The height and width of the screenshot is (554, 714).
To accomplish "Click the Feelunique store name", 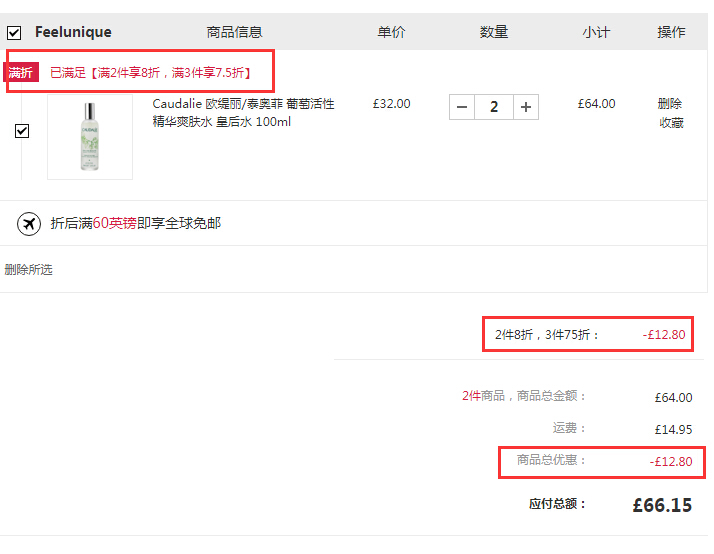I will point(73,32).
